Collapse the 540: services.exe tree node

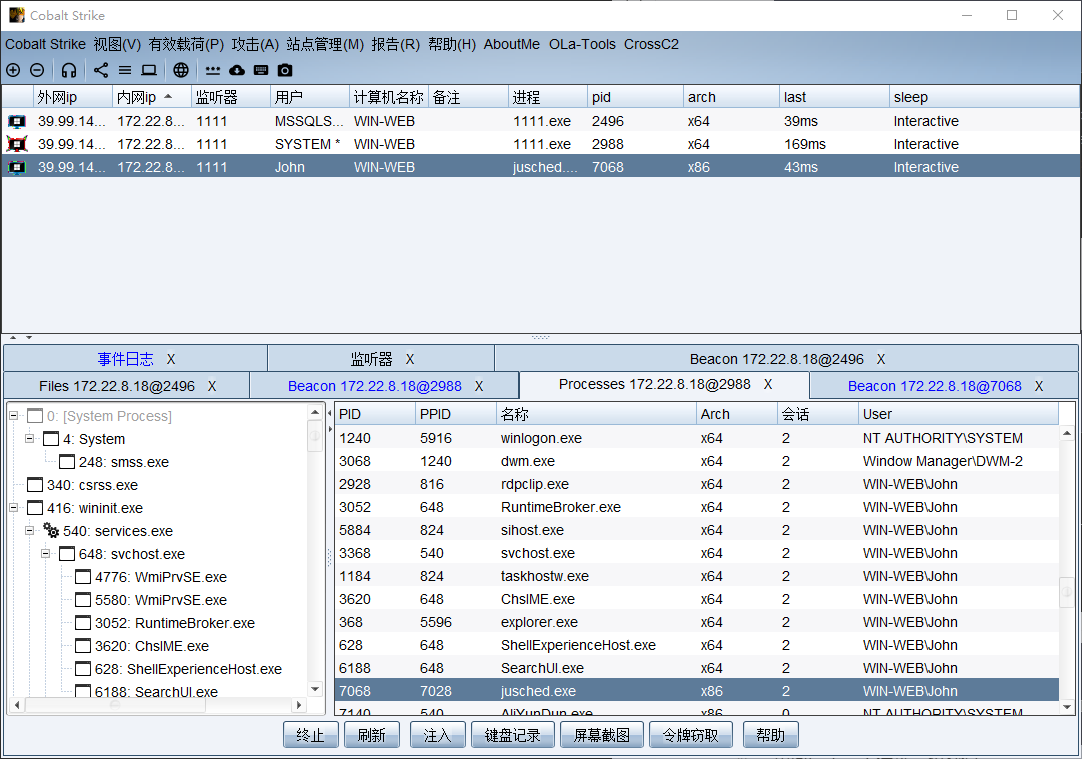[x=30, y=531]
